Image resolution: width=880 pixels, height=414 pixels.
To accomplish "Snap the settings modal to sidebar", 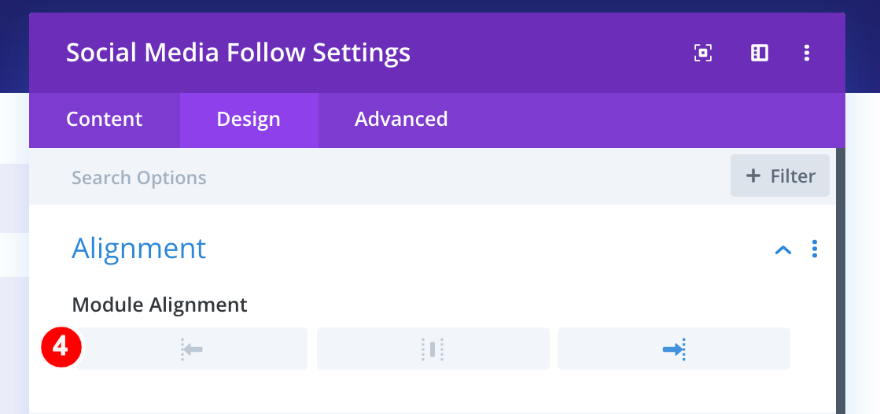I will (759, 53).
